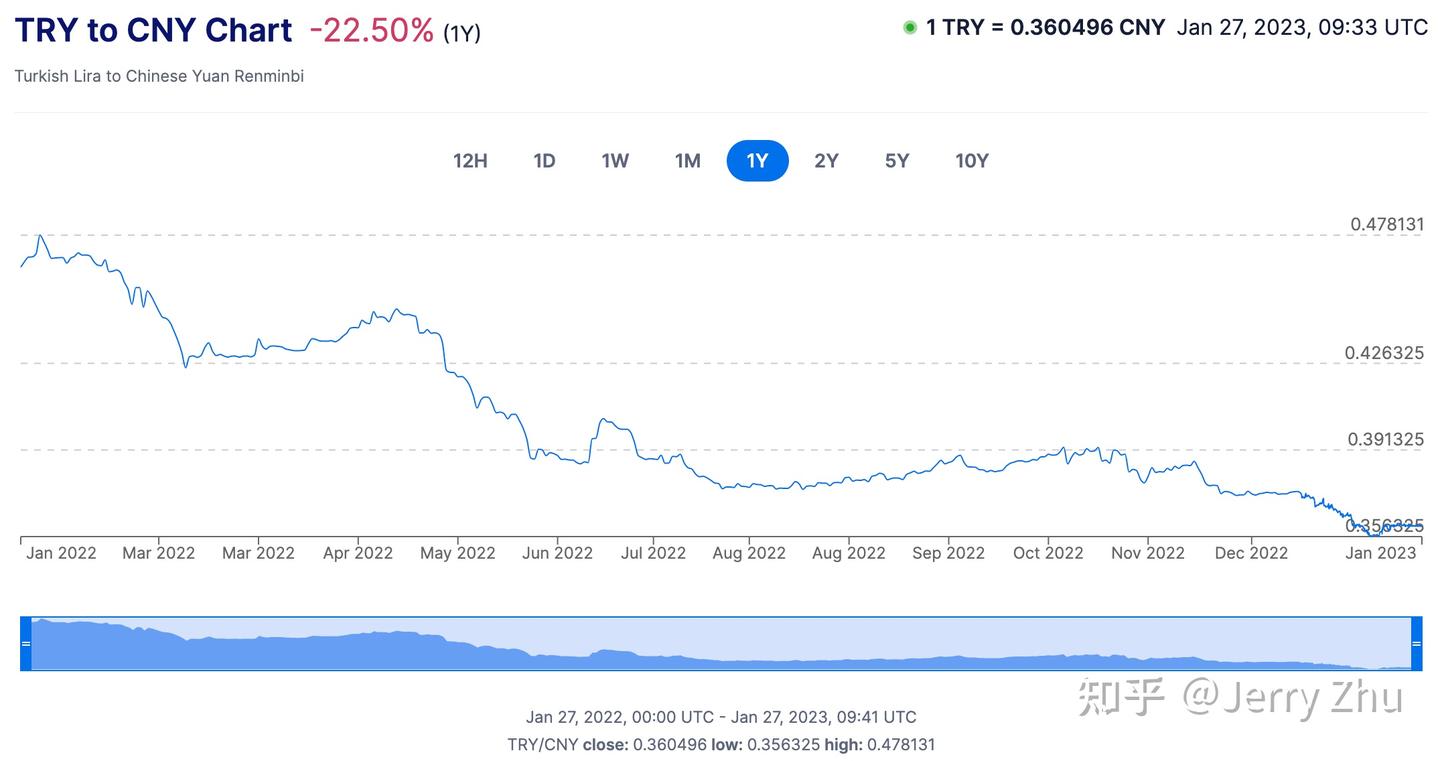The height and width of the screenshot is (761, 1440).
Task: Select the 1M time range
Action: click(x=687, y=160)
